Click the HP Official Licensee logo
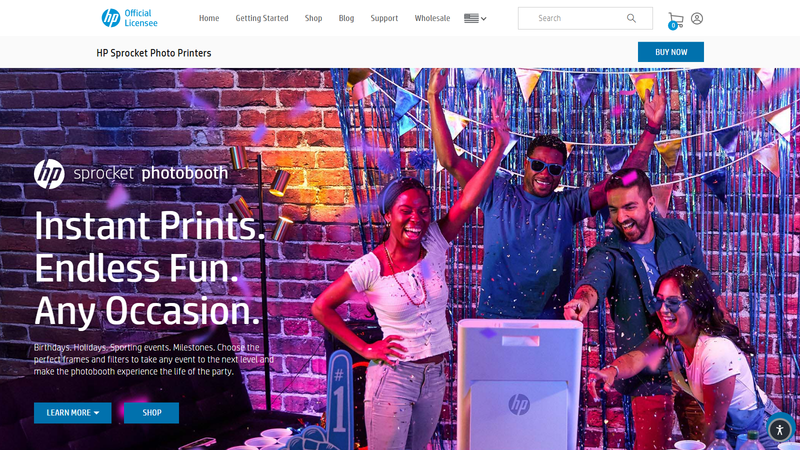Screen dimensions: 800x450 [130, 18]
